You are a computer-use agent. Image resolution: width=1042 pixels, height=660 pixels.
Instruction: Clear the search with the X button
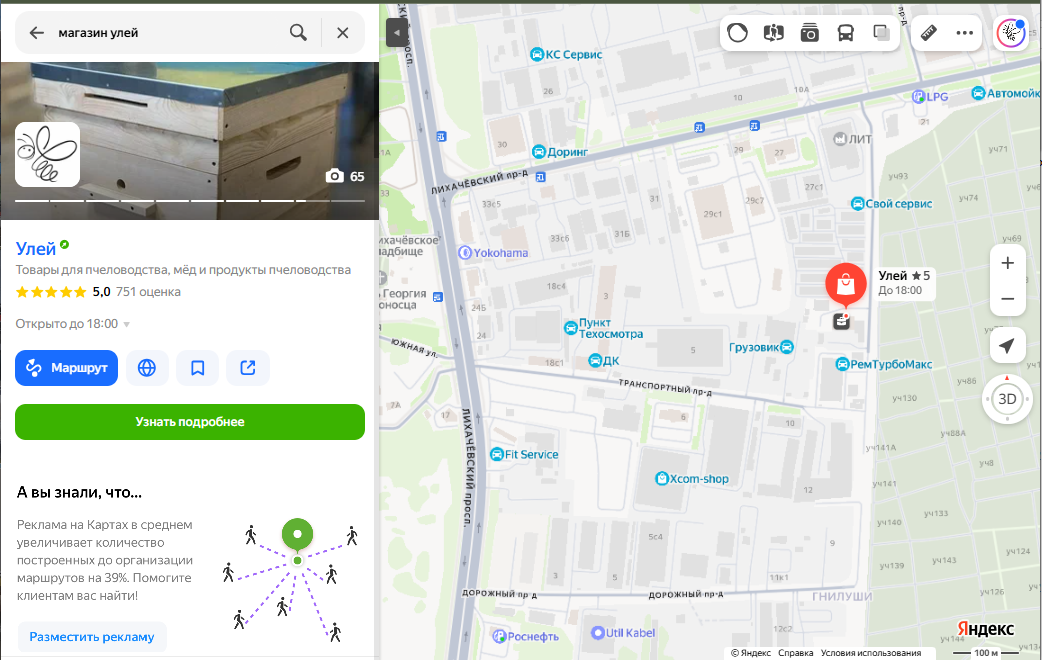pyautogui.click(x=342, y=33)
